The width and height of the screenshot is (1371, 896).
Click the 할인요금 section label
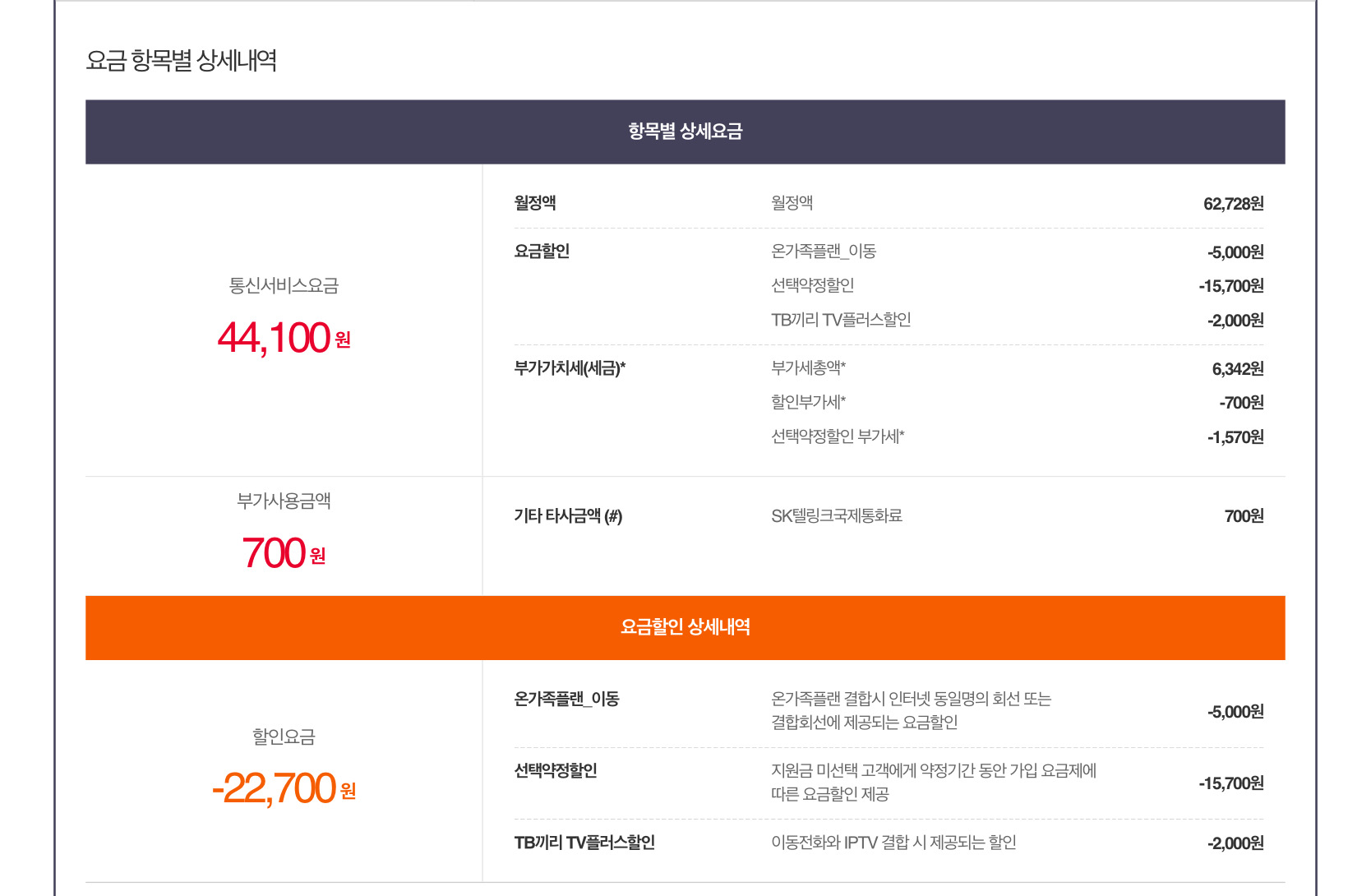pos(284,737)
